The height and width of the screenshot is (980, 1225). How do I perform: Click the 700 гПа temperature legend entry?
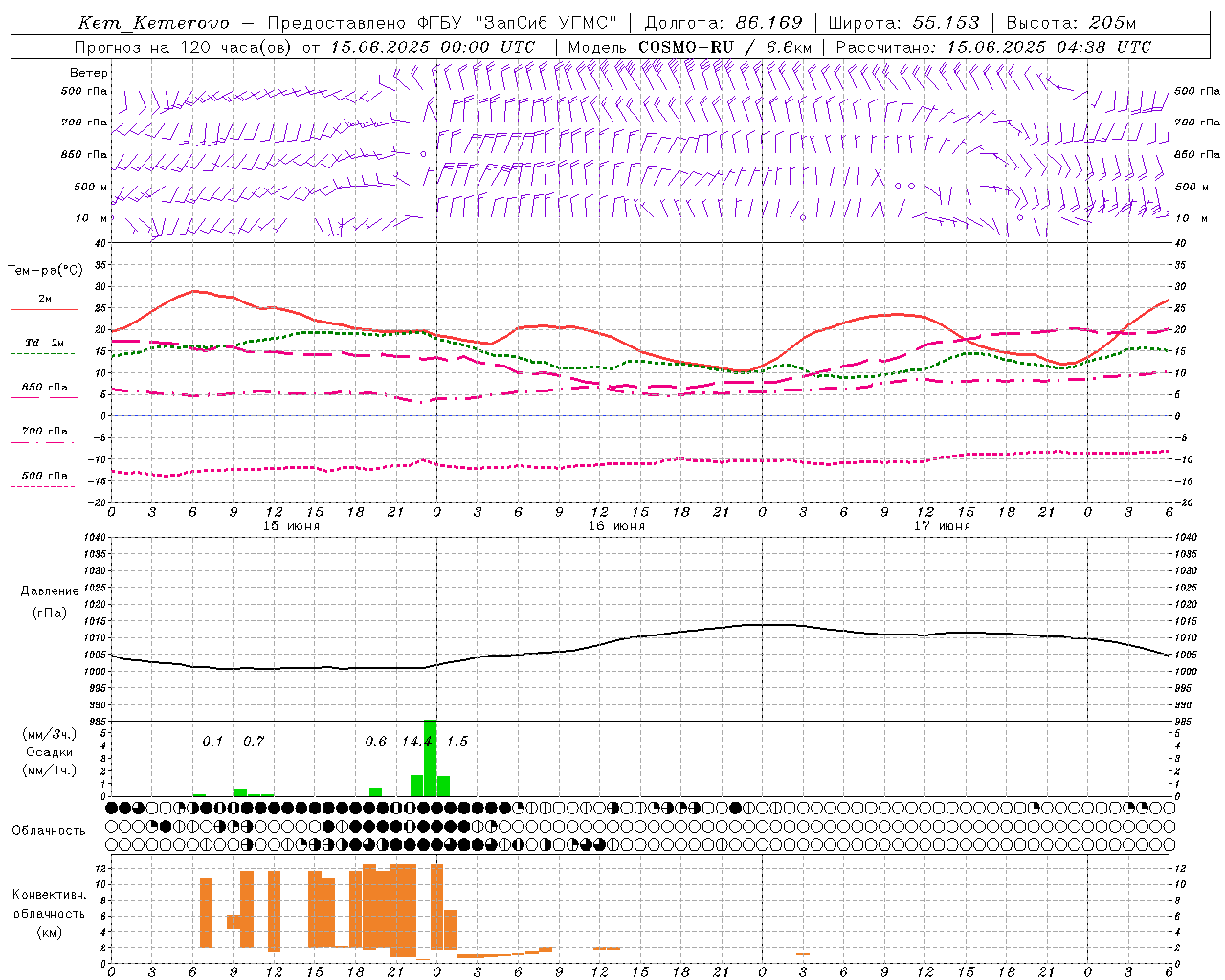(45, 432)
